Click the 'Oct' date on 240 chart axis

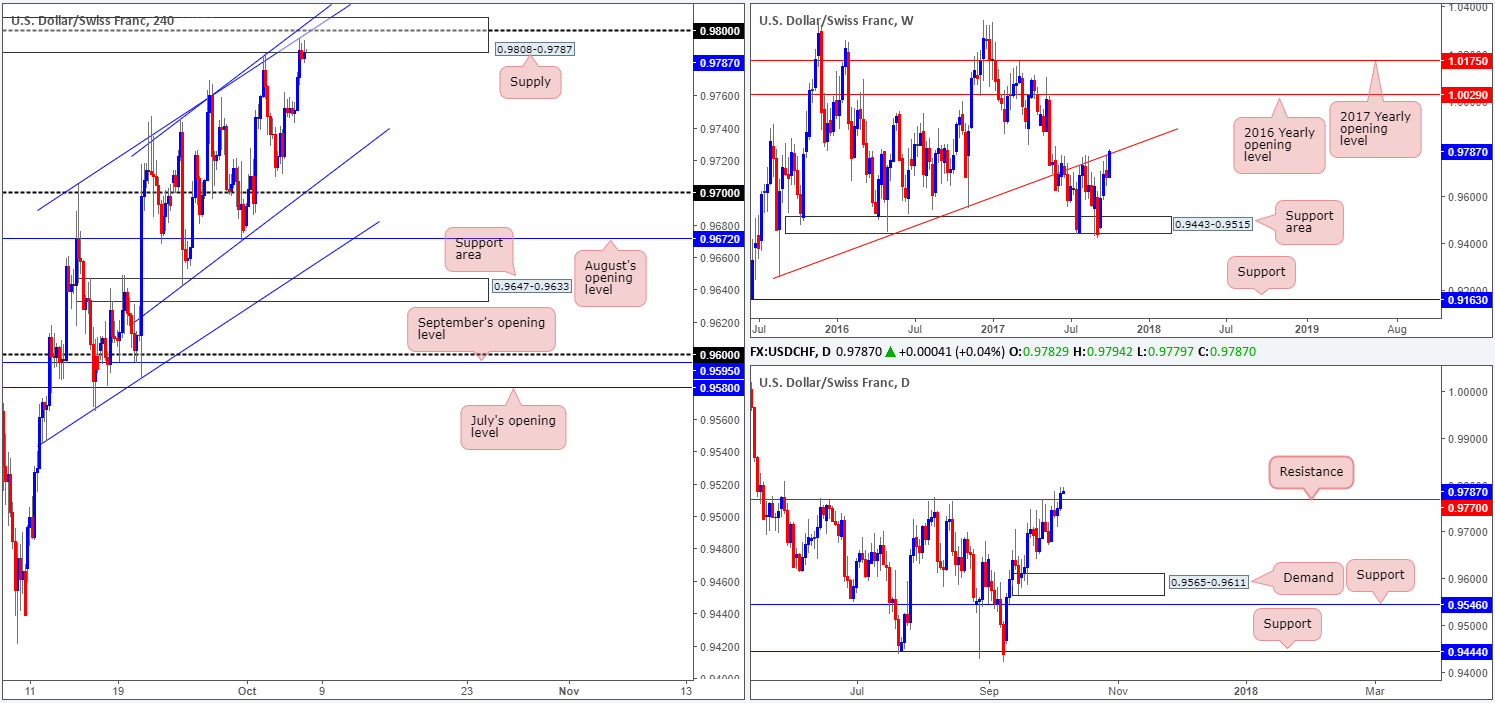246,691
